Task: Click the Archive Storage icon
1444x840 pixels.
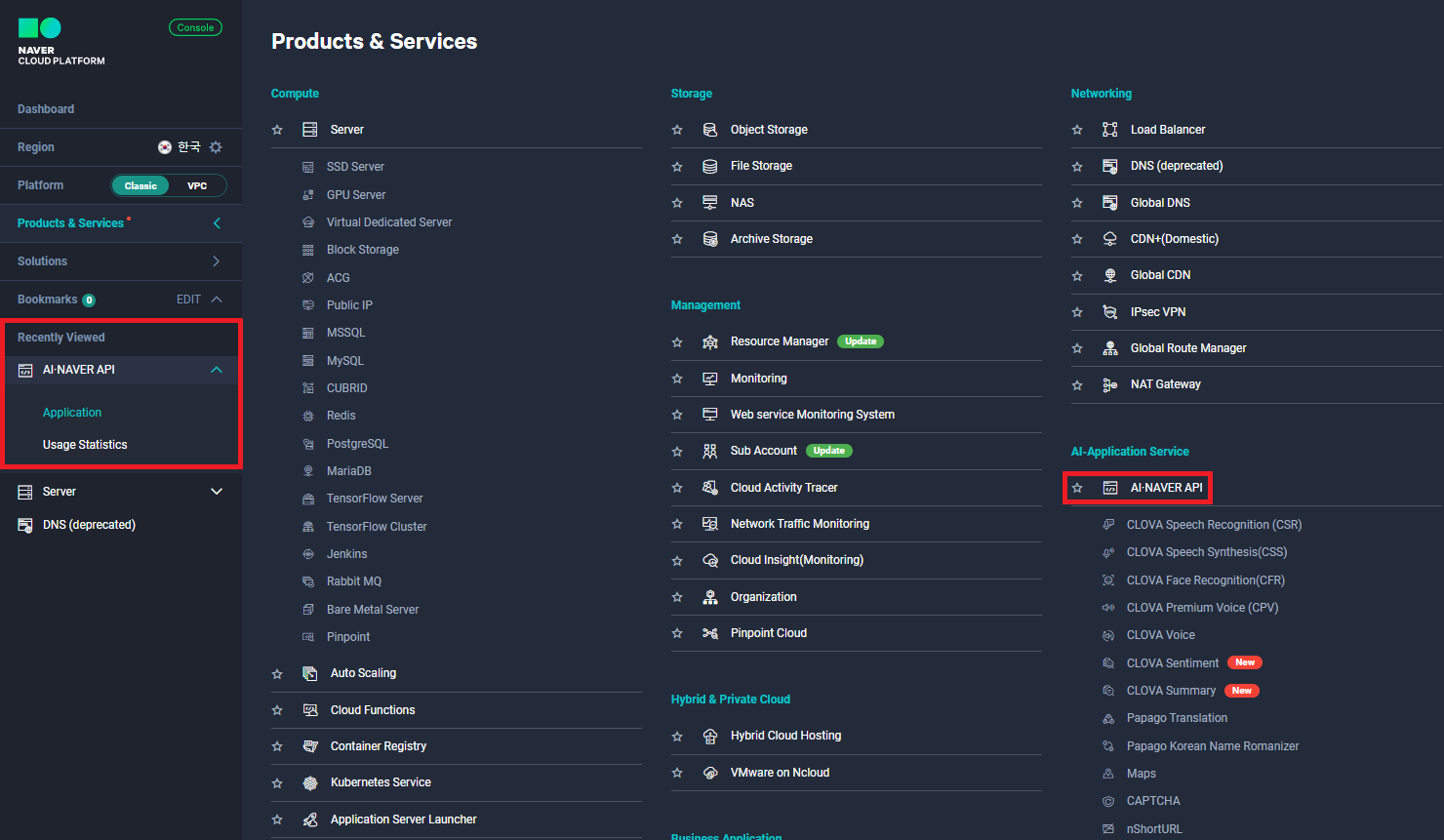Action: click(710, 239)
